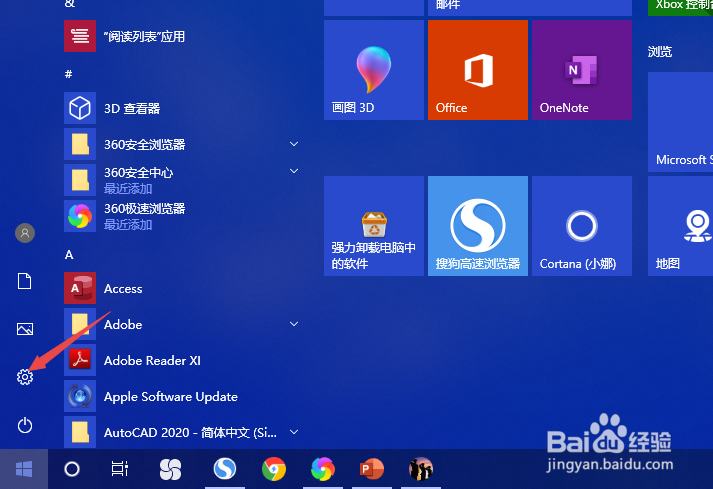Open Task View on the taskbar
Screen dimensions: 713x489
pyautogui.click(x=120, y=469)
